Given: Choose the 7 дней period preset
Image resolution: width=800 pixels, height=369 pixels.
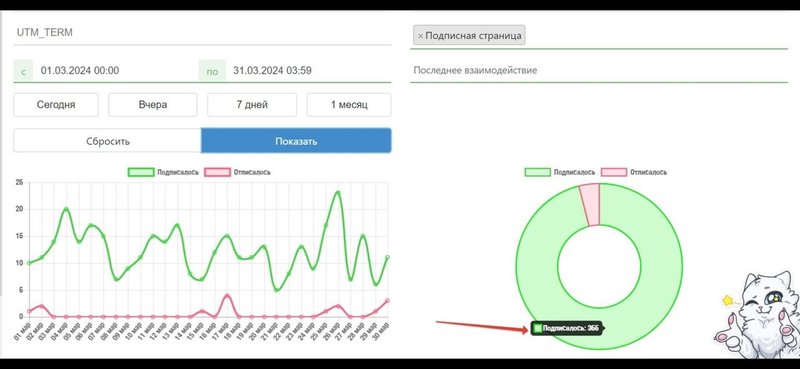Looking at the screenshot, I should coord(252,105).
